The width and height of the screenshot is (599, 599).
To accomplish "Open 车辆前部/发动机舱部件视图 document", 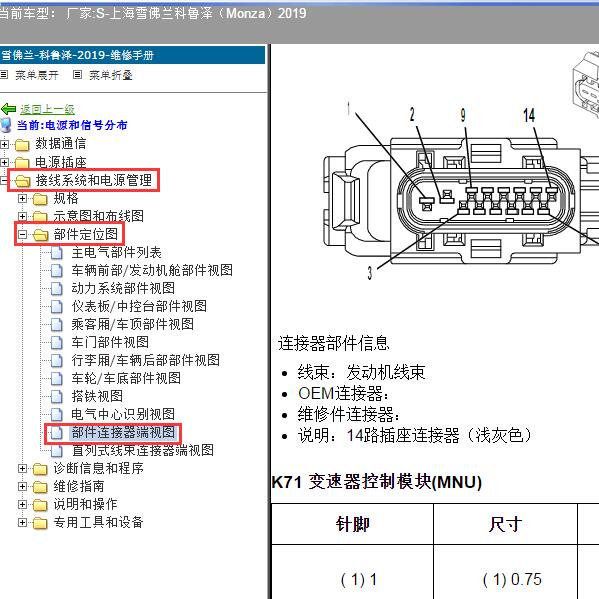I will pos(152,270).
